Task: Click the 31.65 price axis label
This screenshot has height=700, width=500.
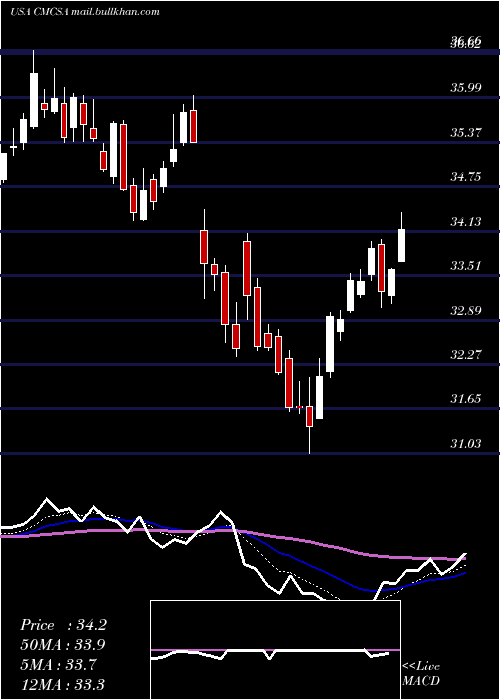Action: [466, 399]
